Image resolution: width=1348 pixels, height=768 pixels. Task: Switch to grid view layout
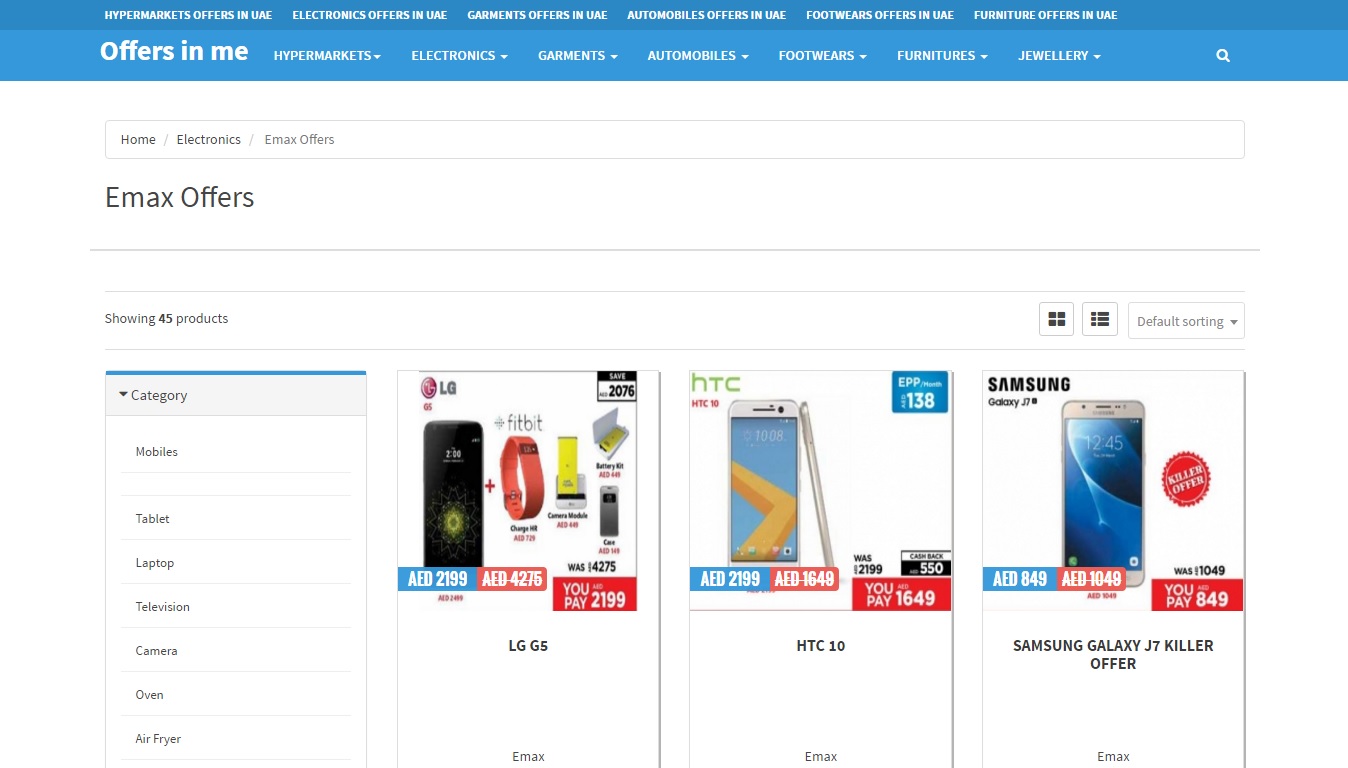(1056, 319)
